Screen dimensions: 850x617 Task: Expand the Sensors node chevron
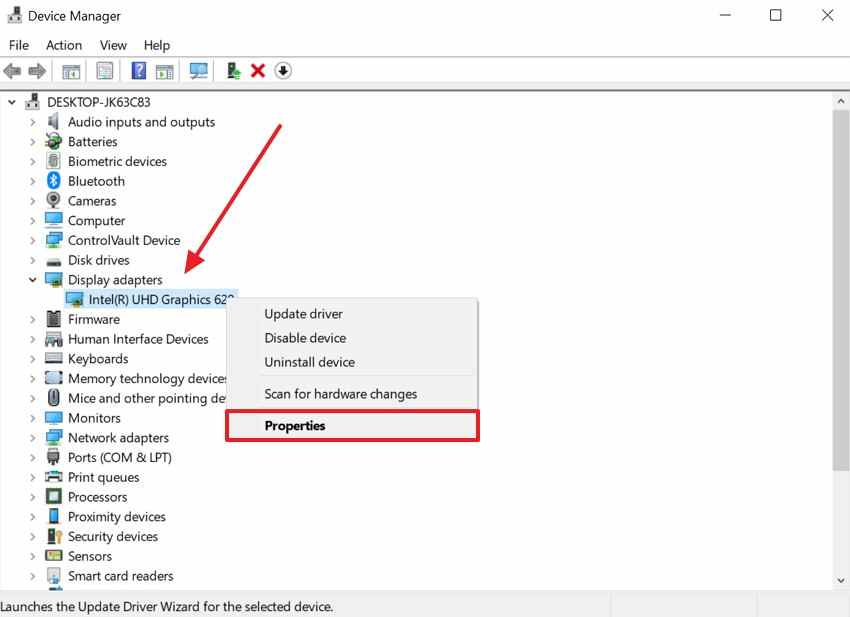[33, 556]
